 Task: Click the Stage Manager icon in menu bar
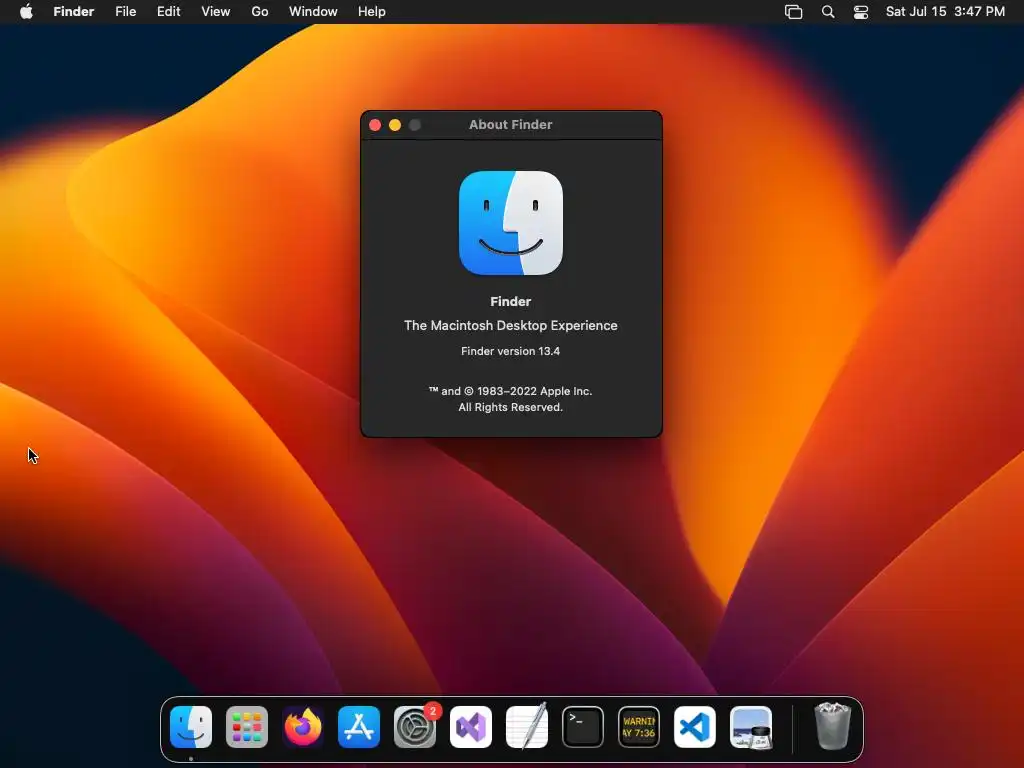pyautogui.click(x=793, y=12)
